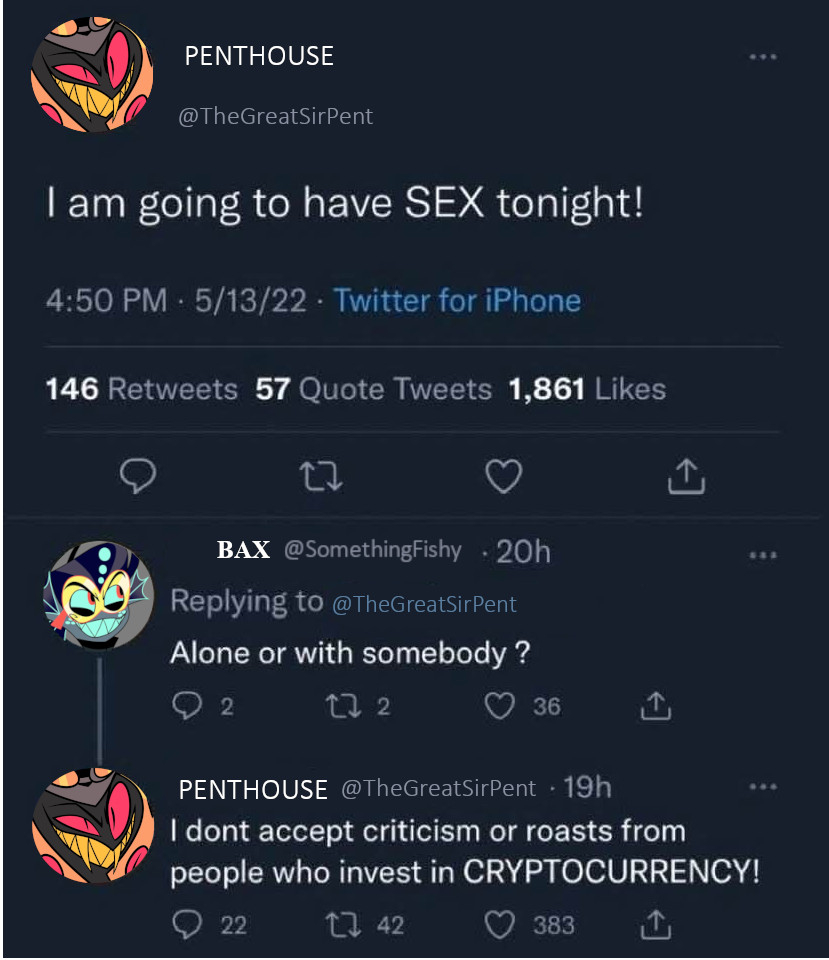Like the CRYPTOCURRENCY reply with 383 likes
829x960 pixels.
(499, 925)
